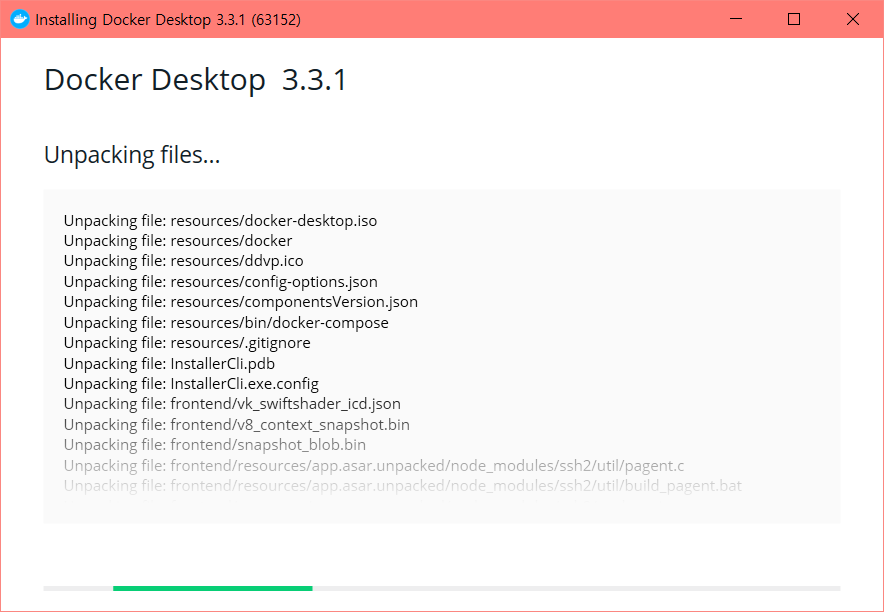Select the InstallerCli.exe.config log line
This screenshot has height=612, width=884.
coord(191,384)
